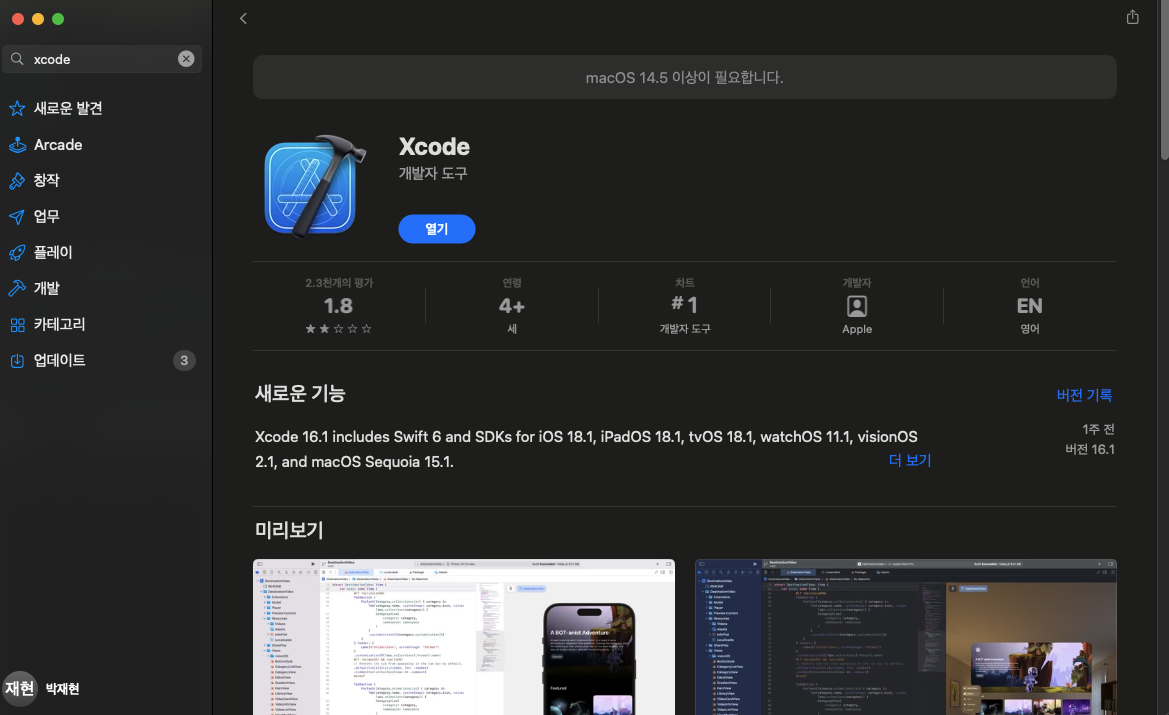Open the share sheet icon
The image size is (1169, 715).
click(x=1132, y=17)
